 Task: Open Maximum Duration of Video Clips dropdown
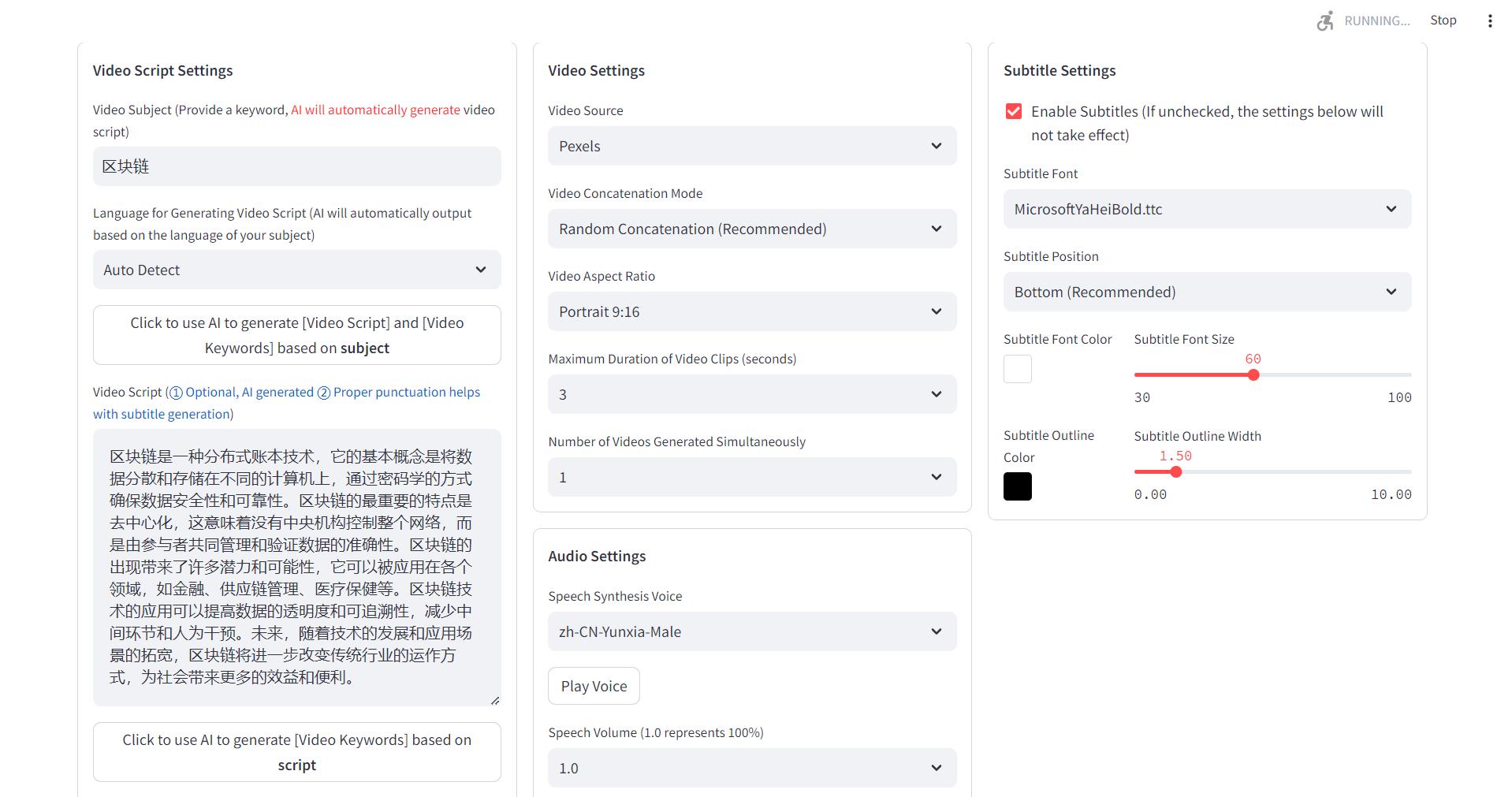[x=752, y=394]
